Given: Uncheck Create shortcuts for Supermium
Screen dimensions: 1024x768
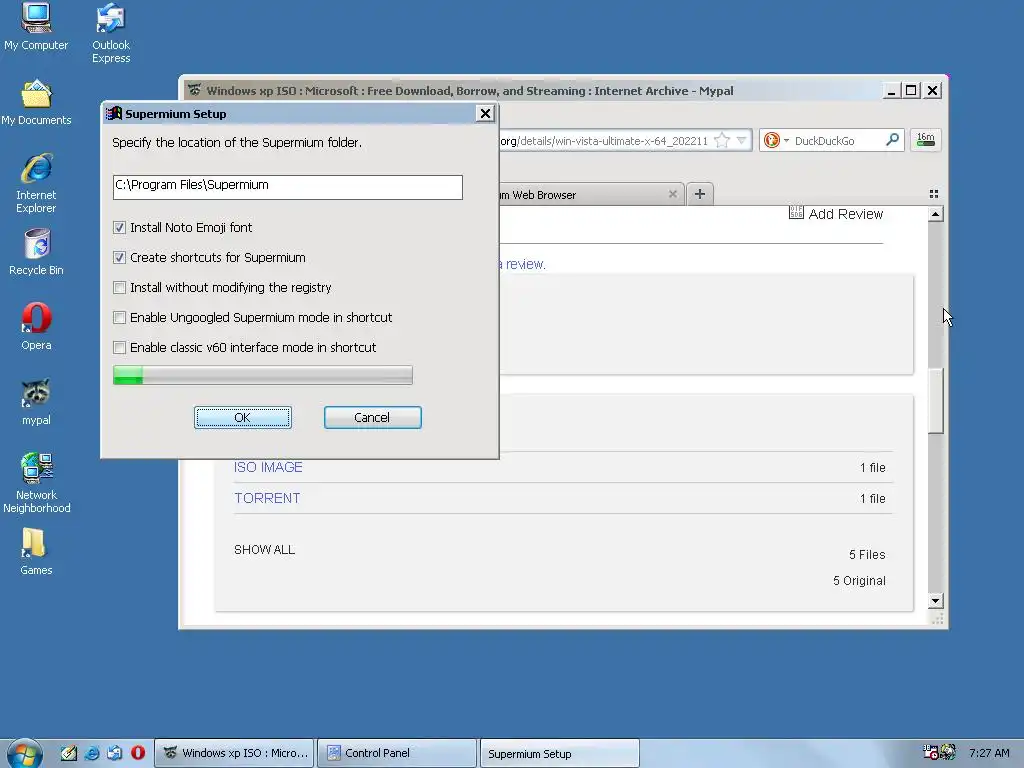Looking at the screenshot, I should [120, 257].
